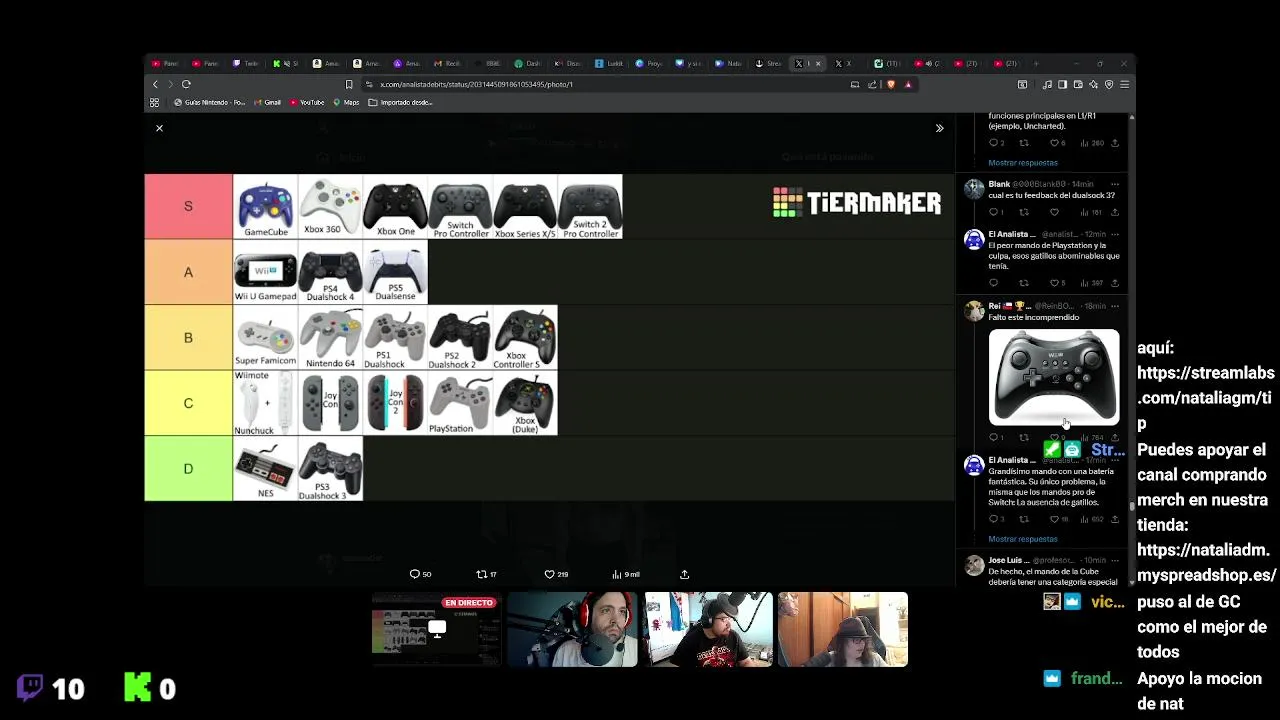Image resolution: width=1280 pixels, height=720 pixels.
Task: Click the purple Twitch viewer count icon
Action: click(30, 687)
